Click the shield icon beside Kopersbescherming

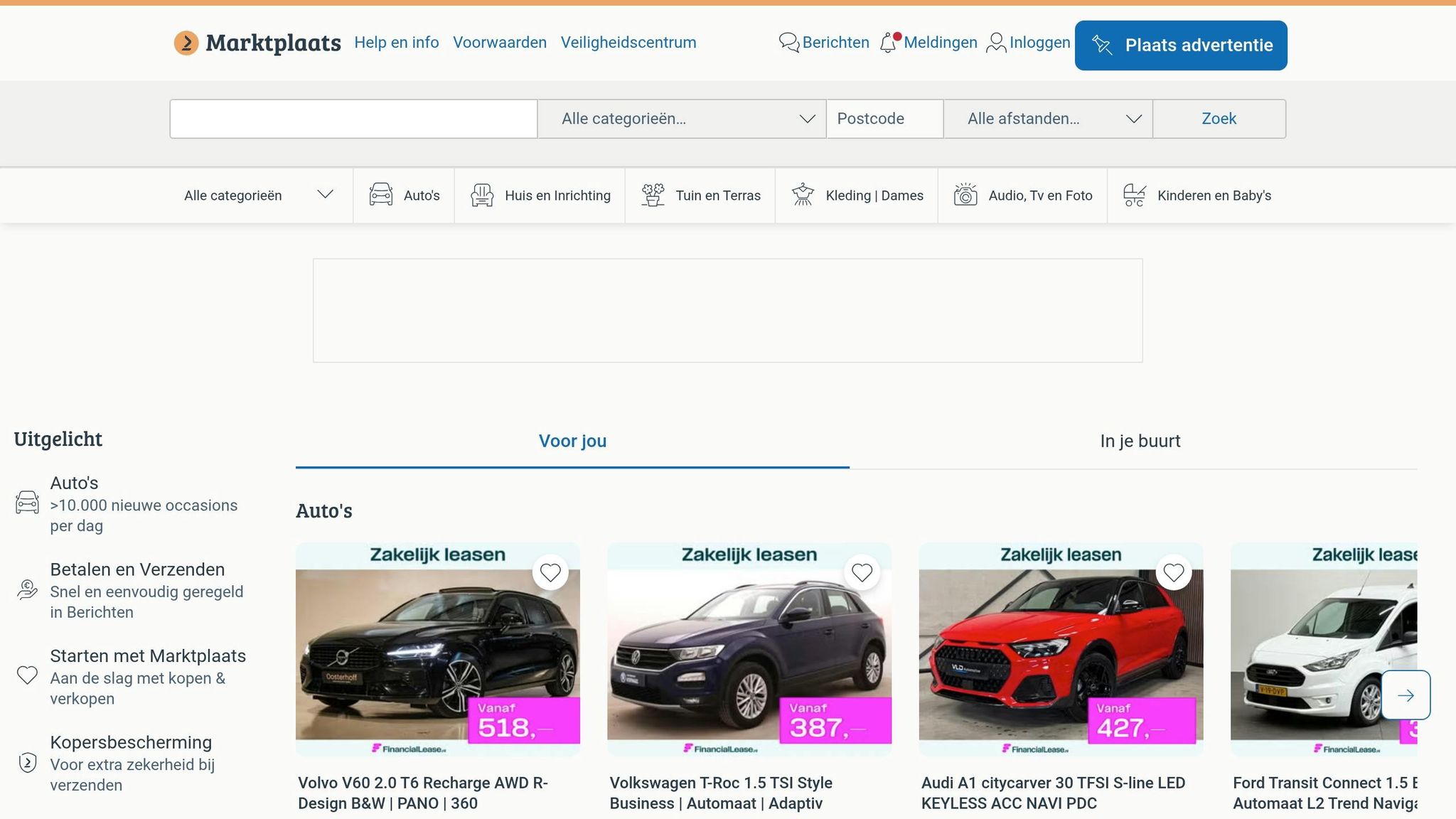click(27, 763)
